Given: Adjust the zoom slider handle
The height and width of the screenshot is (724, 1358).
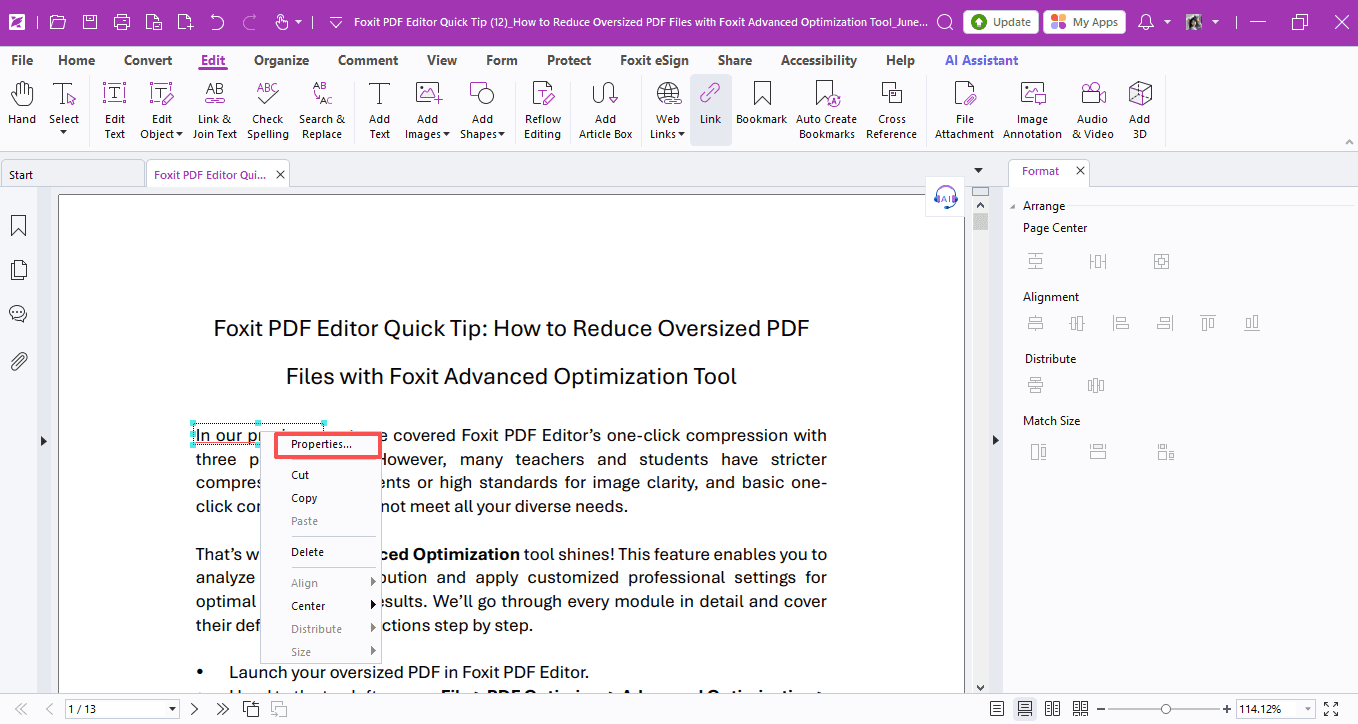Looking at the screenshot, I should pos(1165,709).
